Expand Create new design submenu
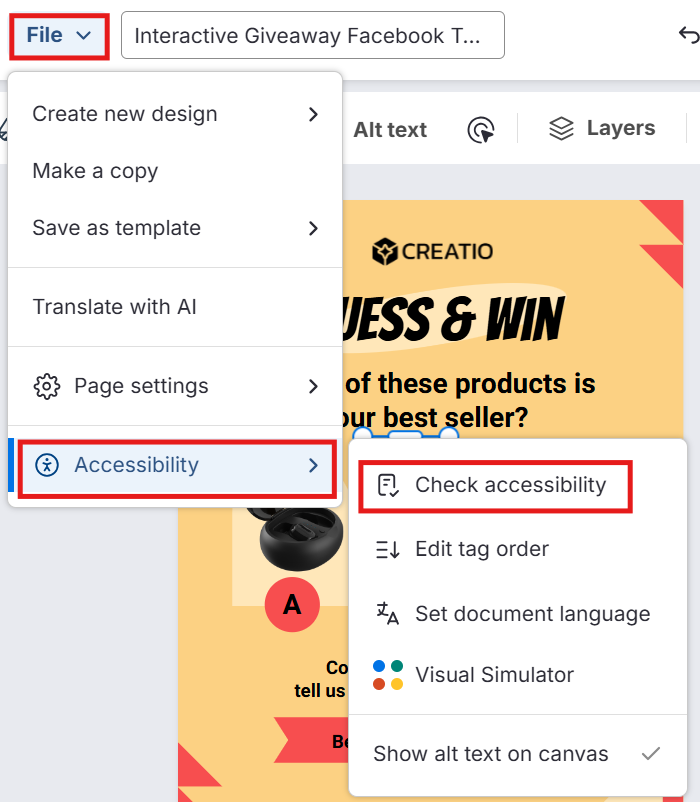 pyautogui.click(x=312, y=114)
